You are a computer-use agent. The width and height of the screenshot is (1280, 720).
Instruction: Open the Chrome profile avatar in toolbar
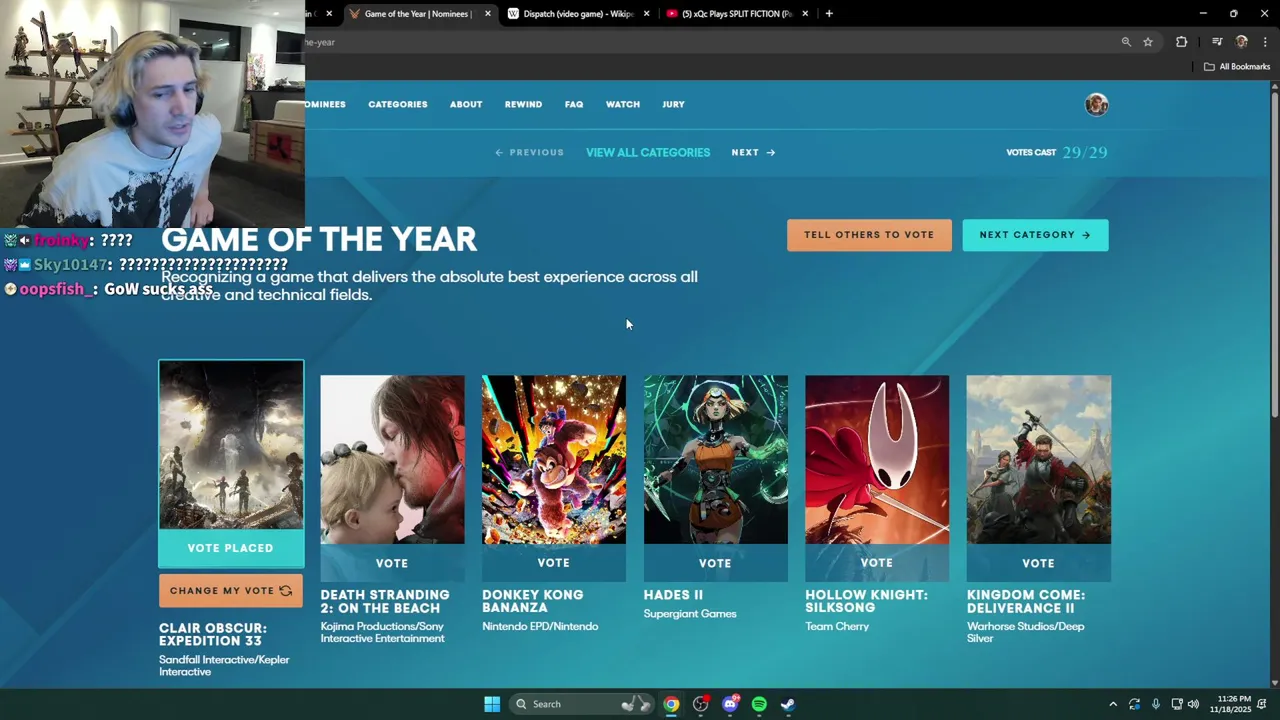tap(1242, 42)
